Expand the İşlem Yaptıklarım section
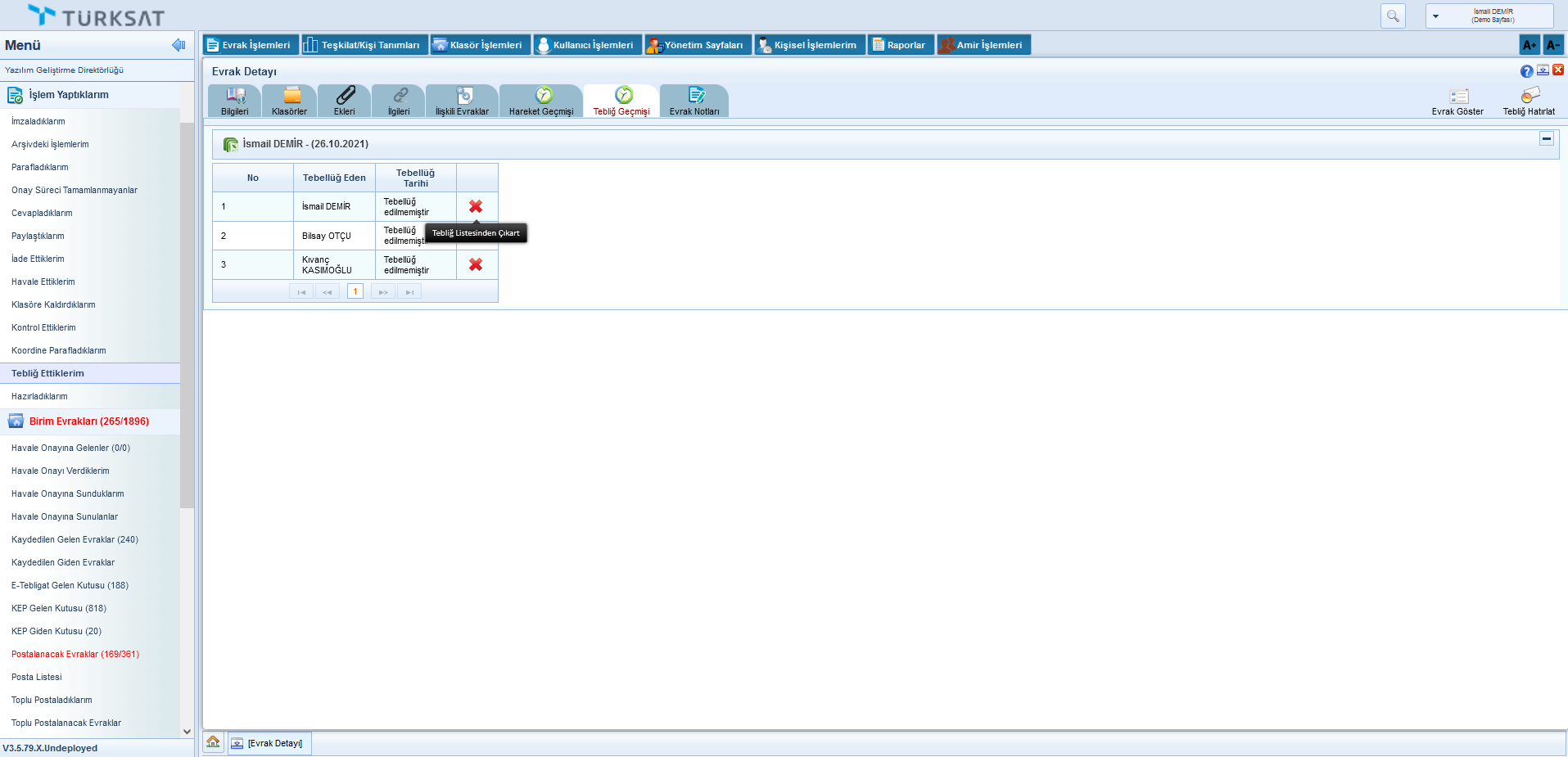 (x=69, y=95)
